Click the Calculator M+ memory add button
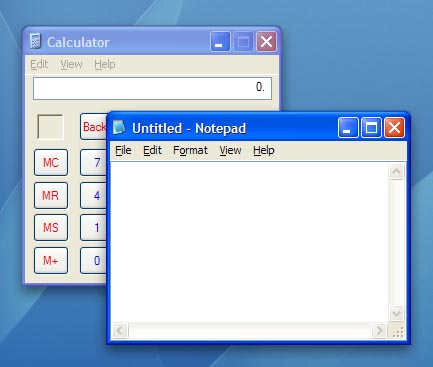Image resolution: width=433 pixels, height=367 pixels. (x=51, y=260)
